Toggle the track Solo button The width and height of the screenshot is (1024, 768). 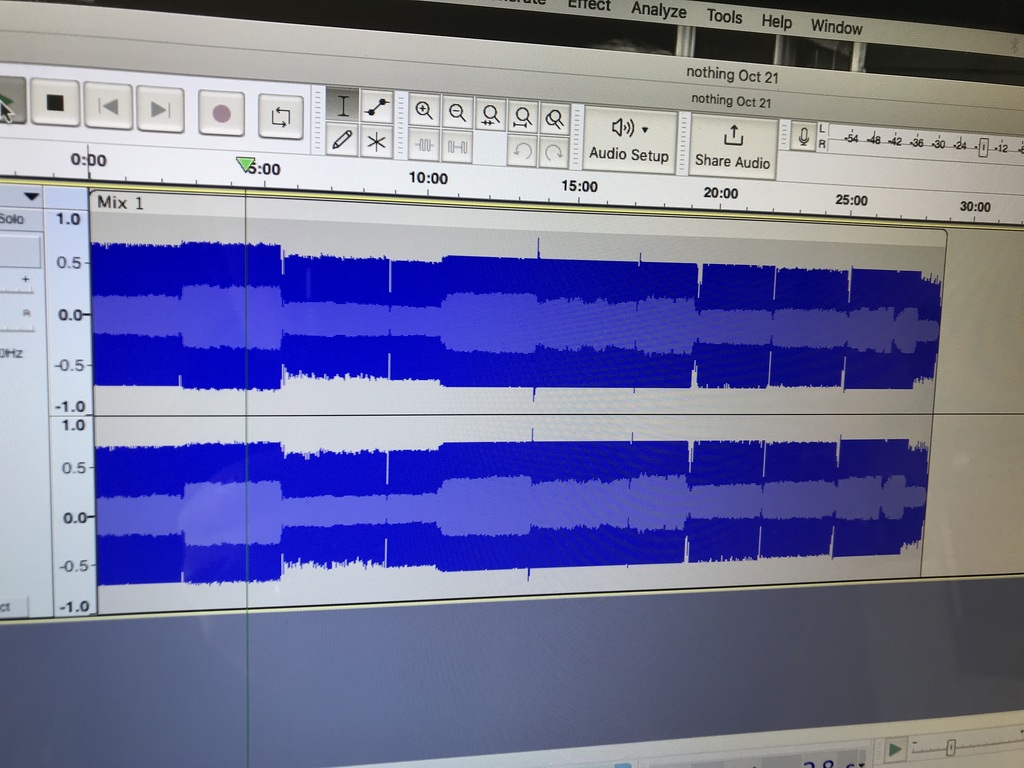[12, 218]
